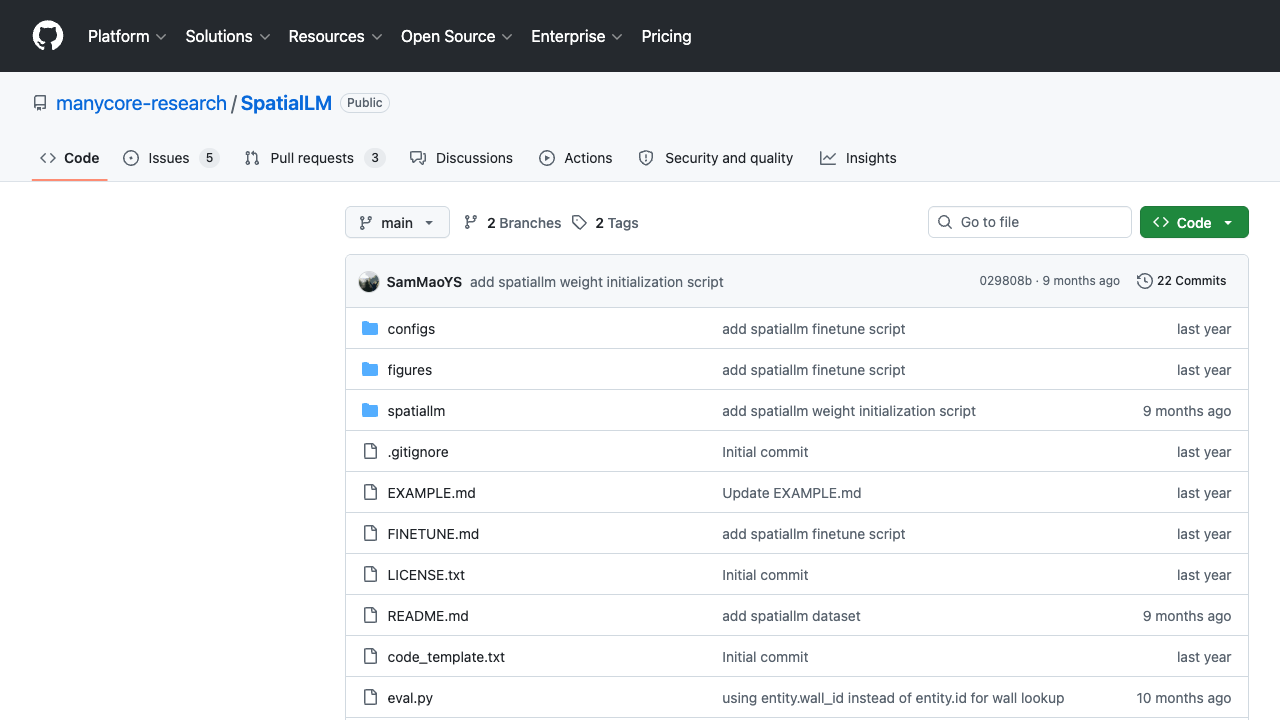Click the commit history clock icon
1280x720 pixels.
pos(1145,281)
